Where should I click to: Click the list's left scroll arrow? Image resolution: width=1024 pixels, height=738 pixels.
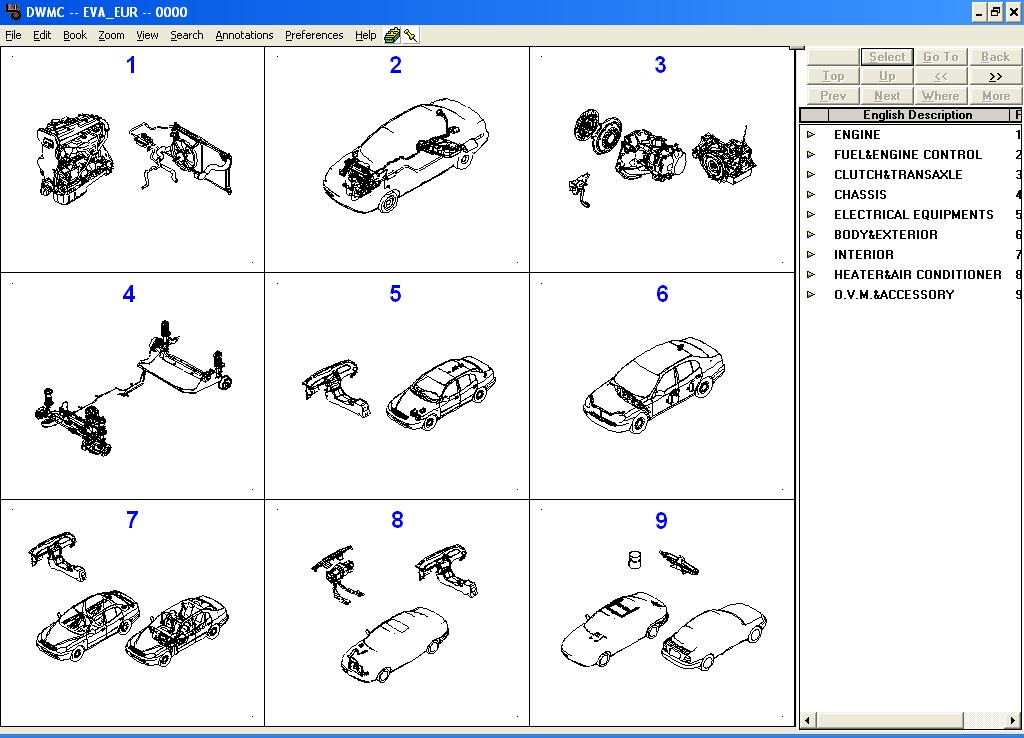coord(808,720)
